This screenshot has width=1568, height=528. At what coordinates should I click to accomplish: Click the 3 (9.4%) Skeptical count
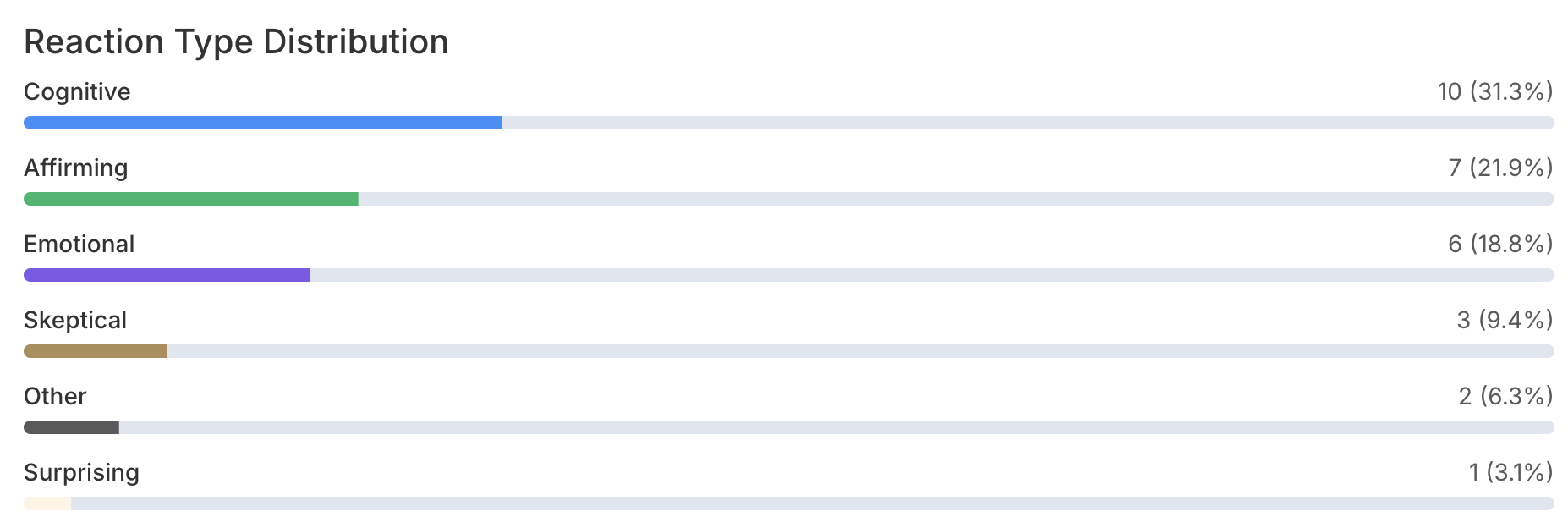[1505, 320]
